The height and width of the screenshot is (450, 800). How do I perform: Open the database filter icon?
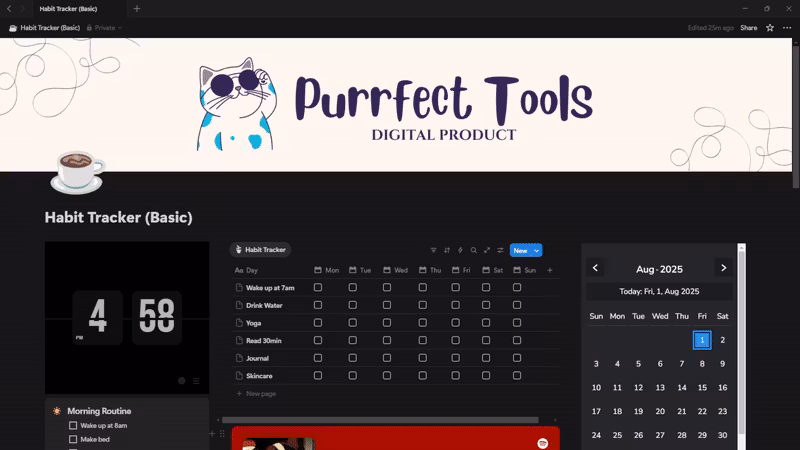433,250
